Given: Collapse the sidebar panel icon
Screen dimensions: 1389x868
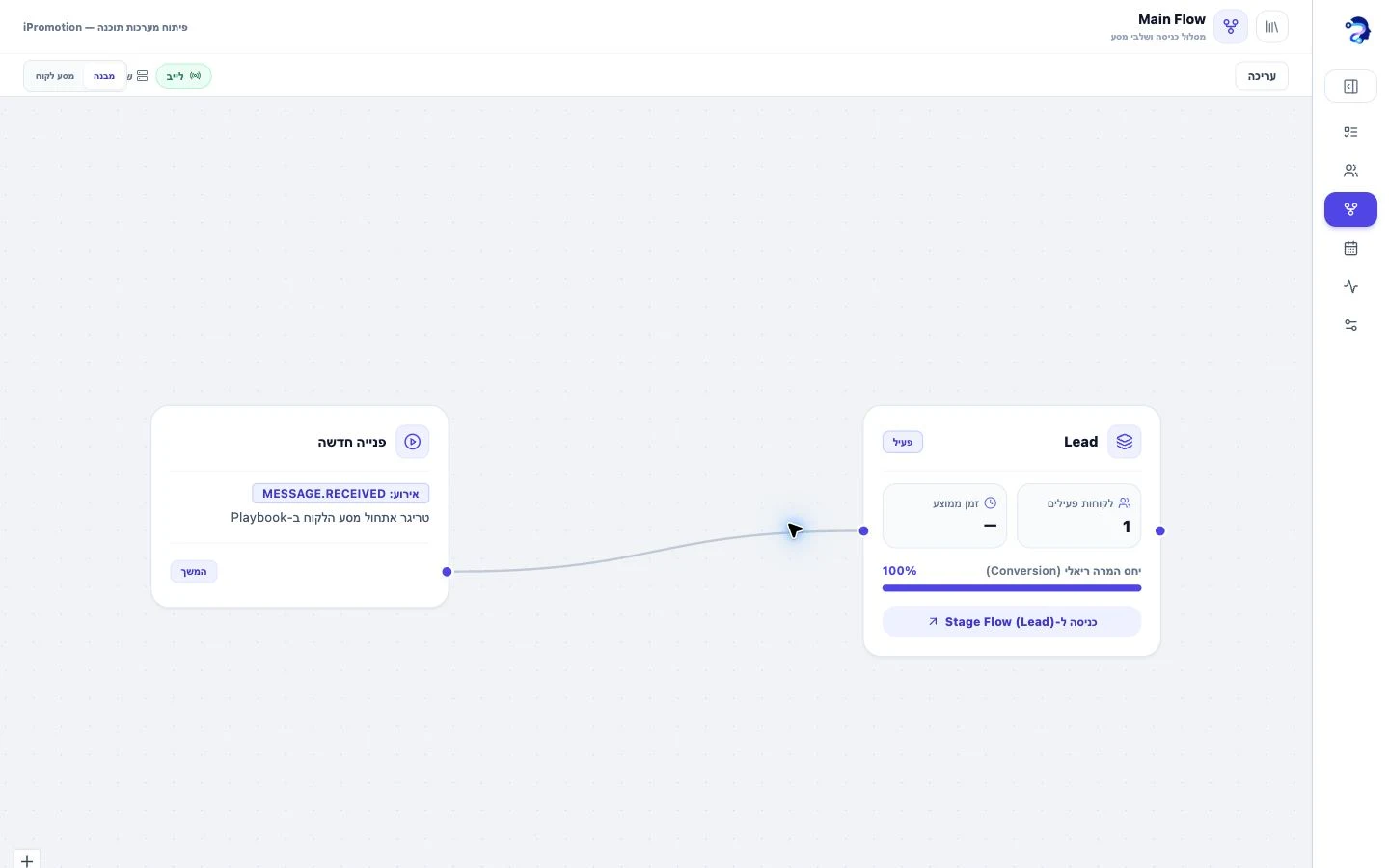Looking at the screenshot, I should tap(1350, 87).
